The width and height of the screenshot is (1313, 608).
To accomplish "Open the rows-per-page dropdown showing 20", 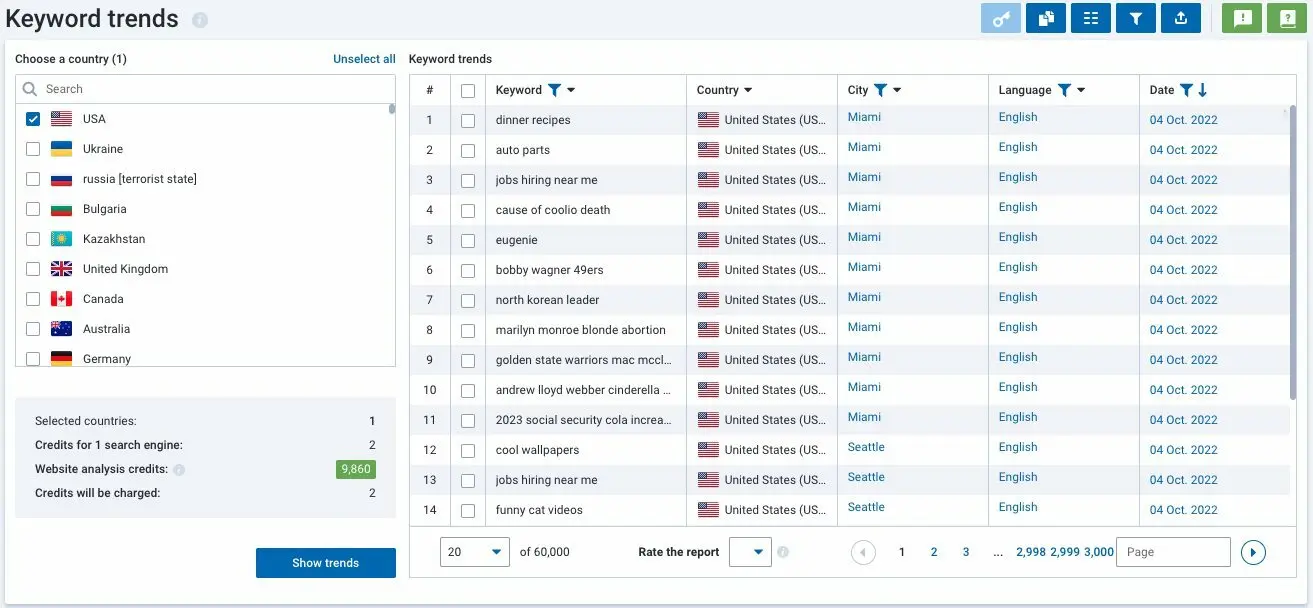I will tap(474, 551).
